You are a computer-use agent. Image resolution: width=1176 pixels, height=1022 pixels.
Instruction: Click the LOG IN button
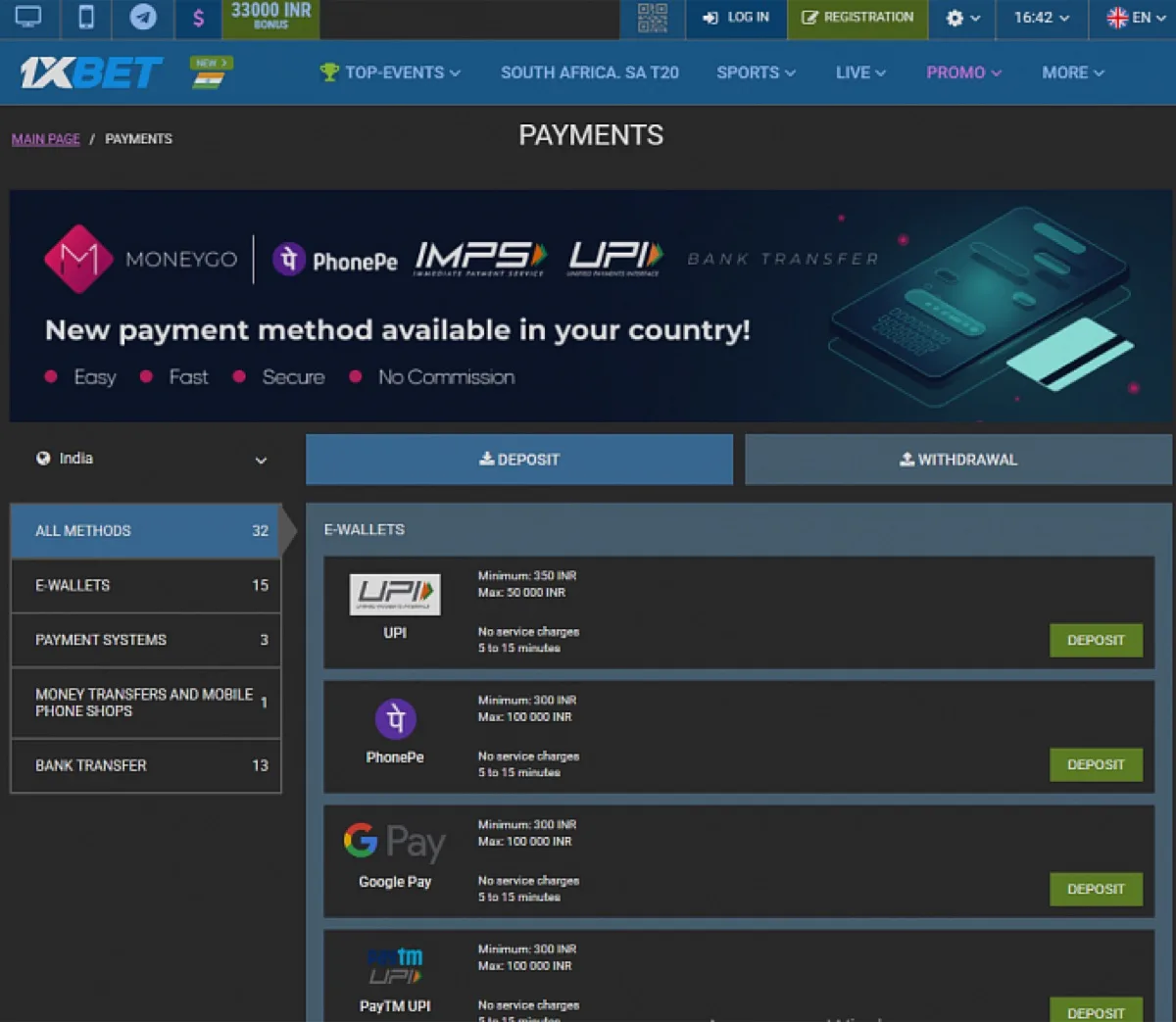(736, 18)
